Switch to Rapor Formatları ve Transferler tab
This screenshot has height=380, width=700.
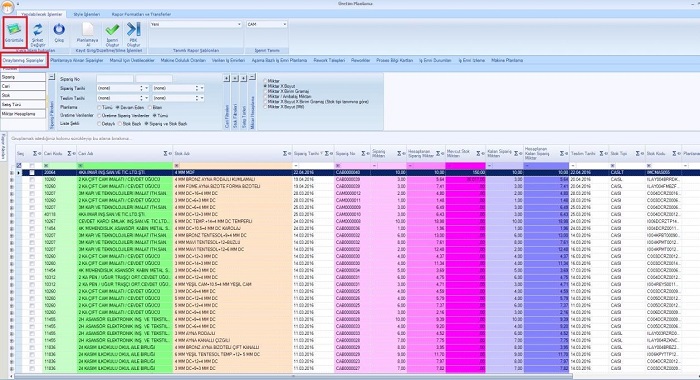(x=141, y=14)
